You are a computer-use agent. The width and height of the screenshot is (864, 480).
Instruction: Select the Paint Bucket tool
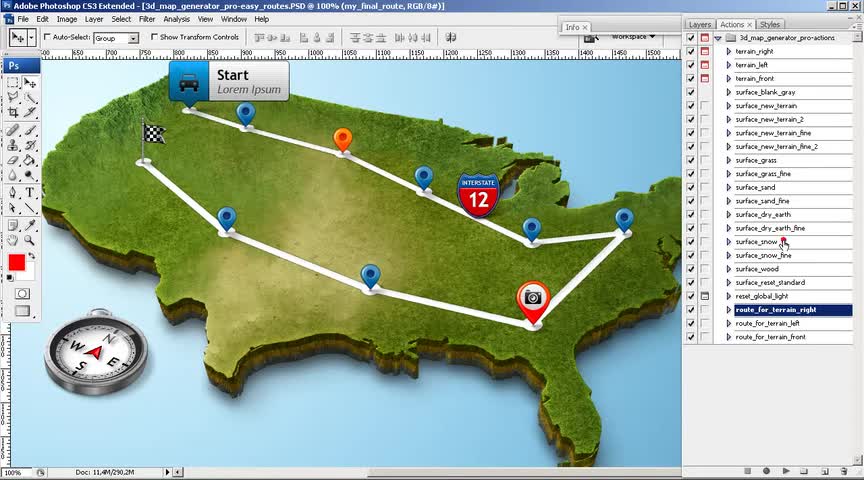[30, 160]
